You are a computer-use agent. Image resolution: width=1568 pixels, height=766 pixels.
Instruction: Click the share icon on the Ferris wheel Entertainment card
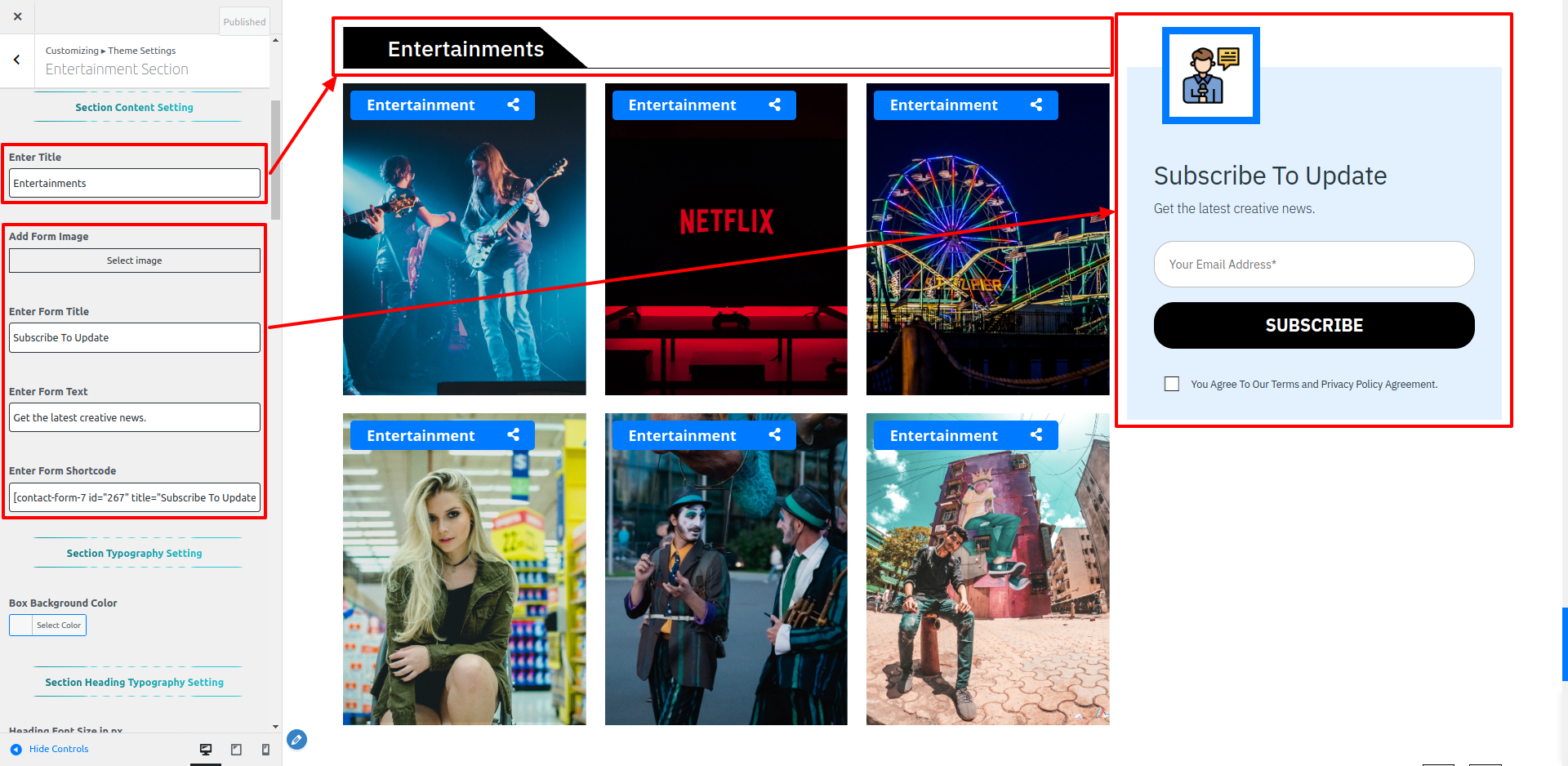[1036, 105]
